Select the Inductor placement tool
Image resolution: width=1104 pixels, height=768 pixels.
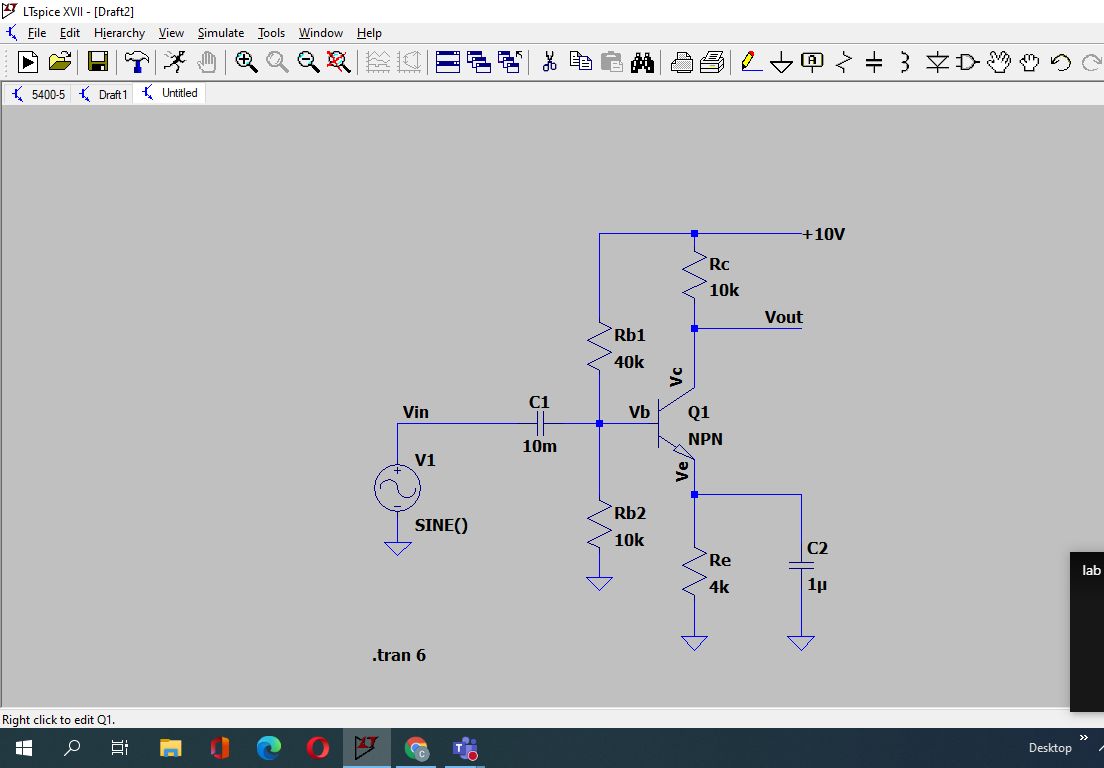tap(905, 62)
